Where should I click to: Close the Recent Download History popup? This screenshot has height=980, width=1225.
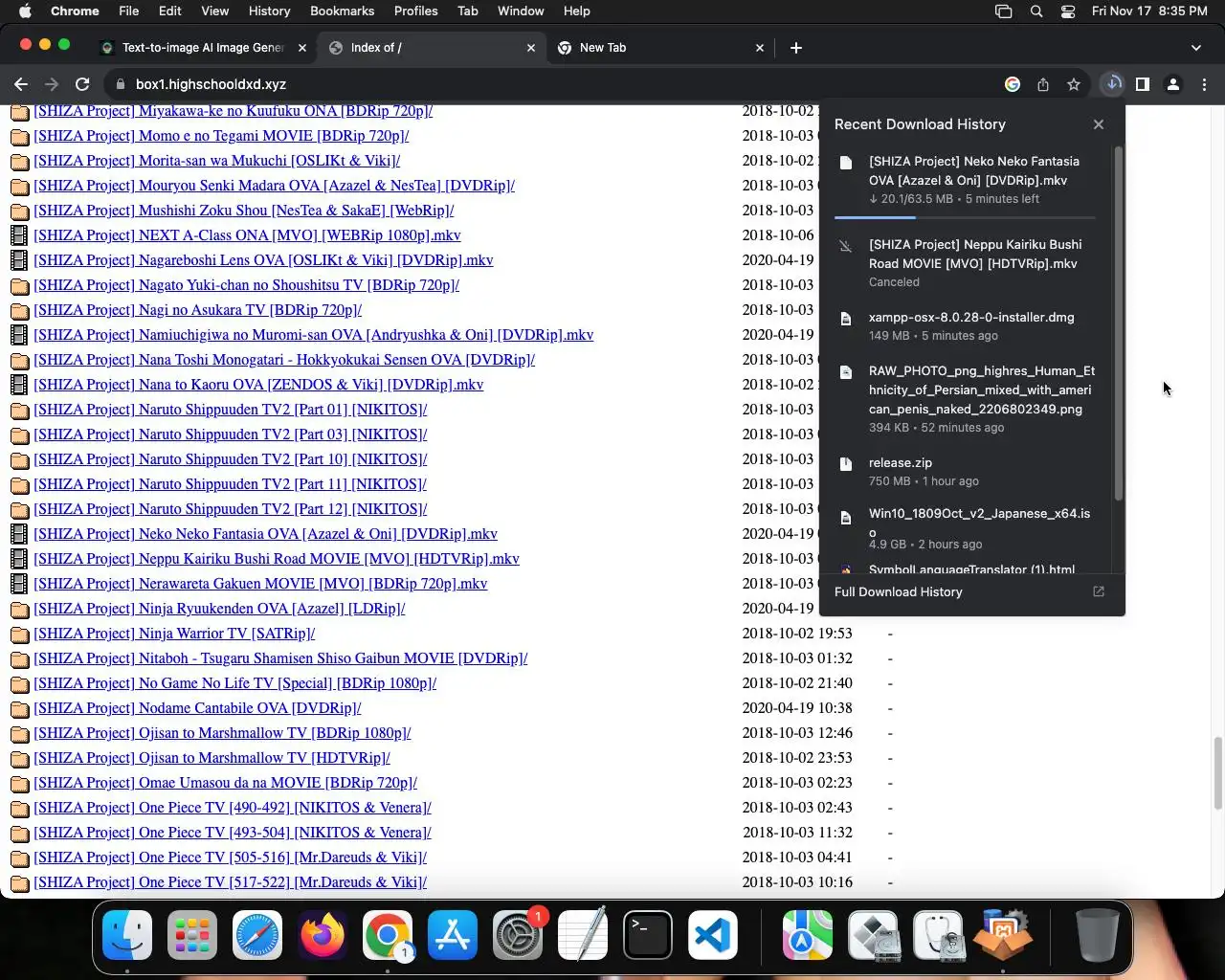[1099, 124]
